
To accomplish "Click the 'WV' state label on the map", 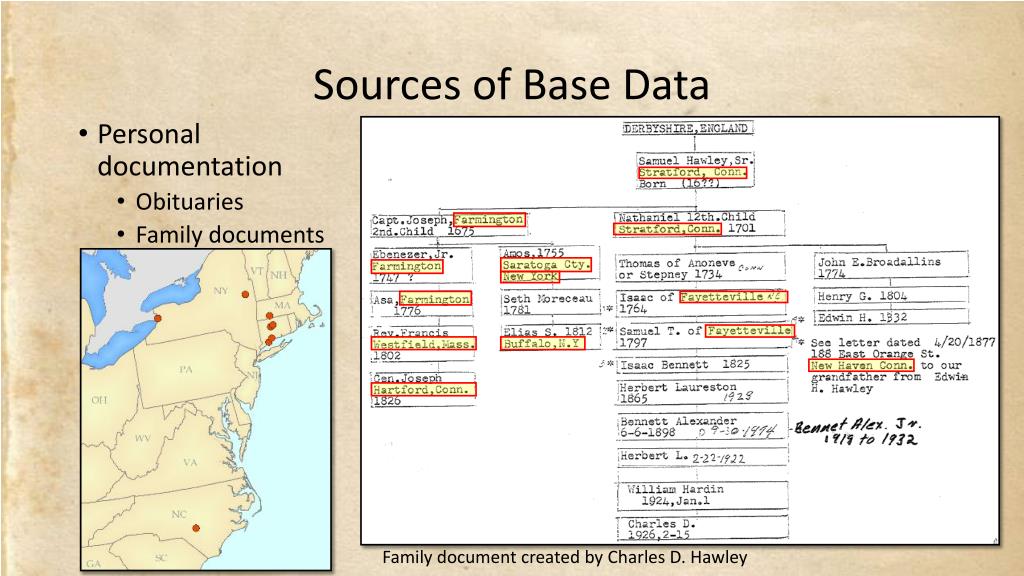I will (x=143, y=438).
